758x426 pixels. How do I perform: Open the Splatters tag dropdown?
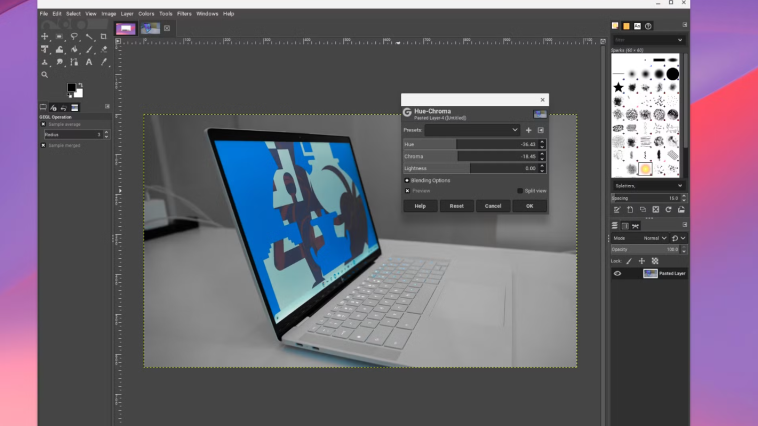pyautogui.click(x=648, y=186)
